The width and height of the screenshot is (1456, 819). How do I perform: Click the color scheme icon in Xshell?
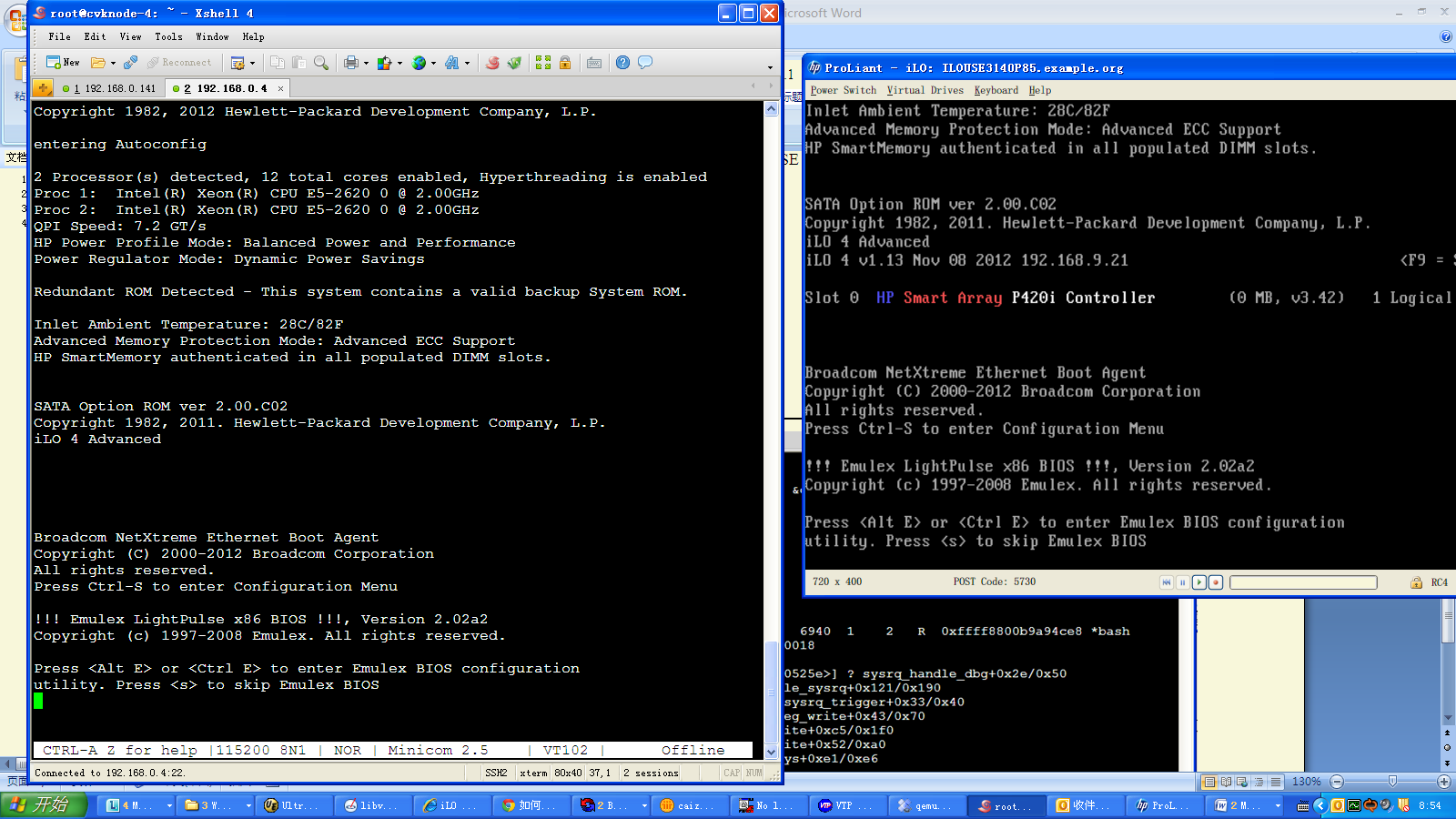pyautogui.click(x=385, y=63)
